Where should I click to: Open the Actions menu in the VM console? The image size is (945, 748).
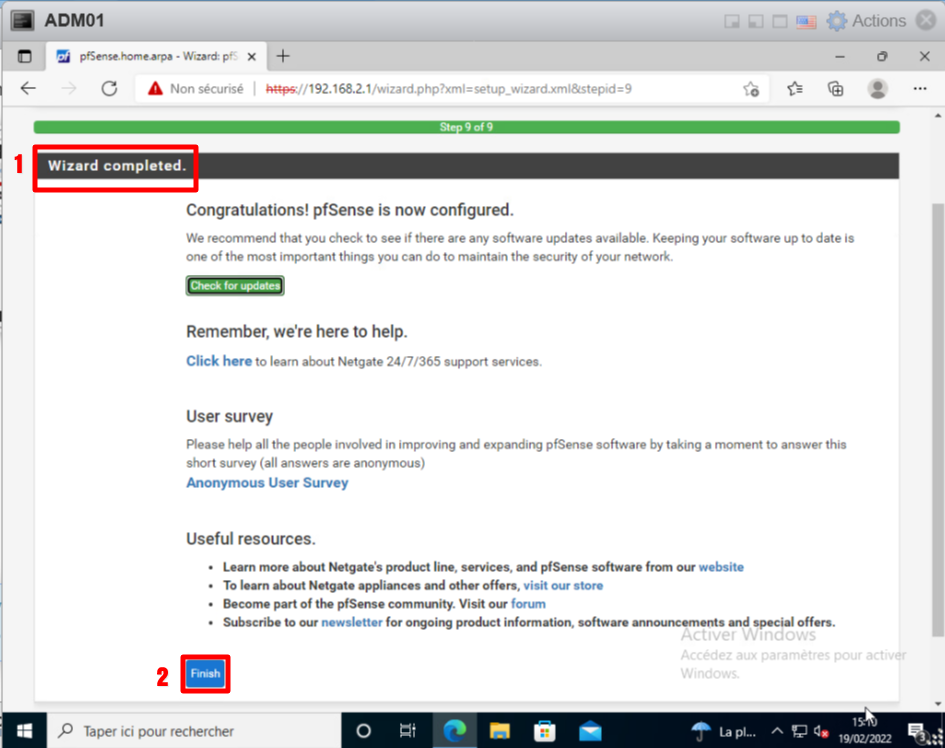866,21
